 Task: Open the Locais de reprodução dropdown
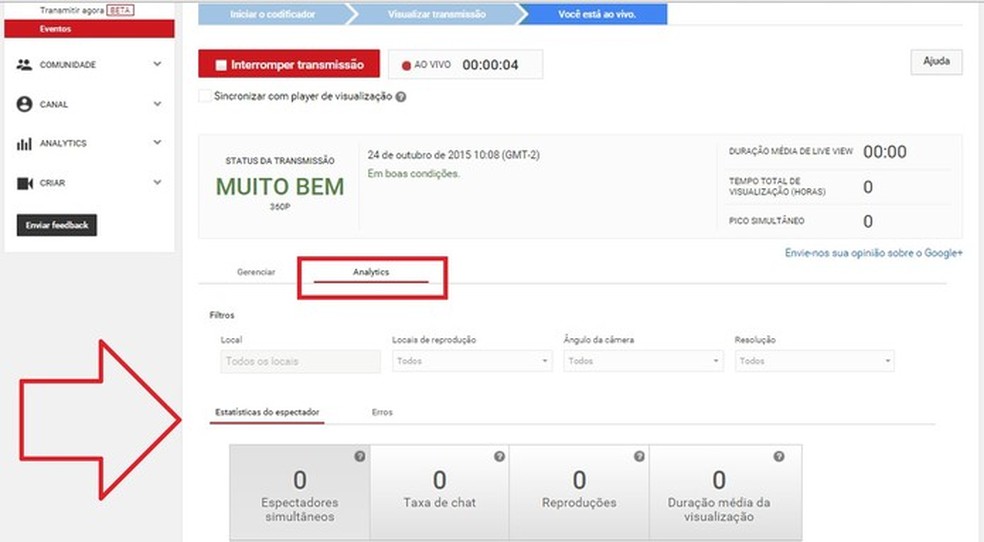pos(472,361)
